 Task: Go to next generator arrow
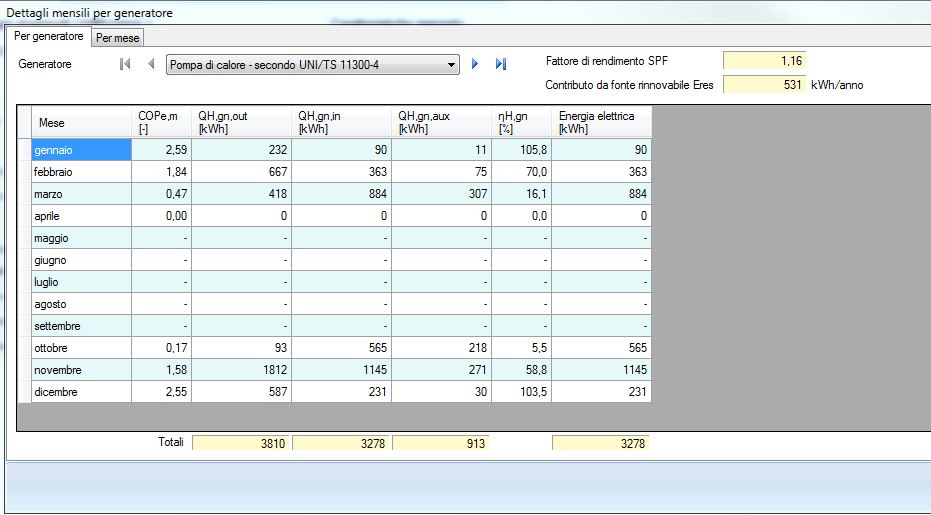click(x=475, y=64)
